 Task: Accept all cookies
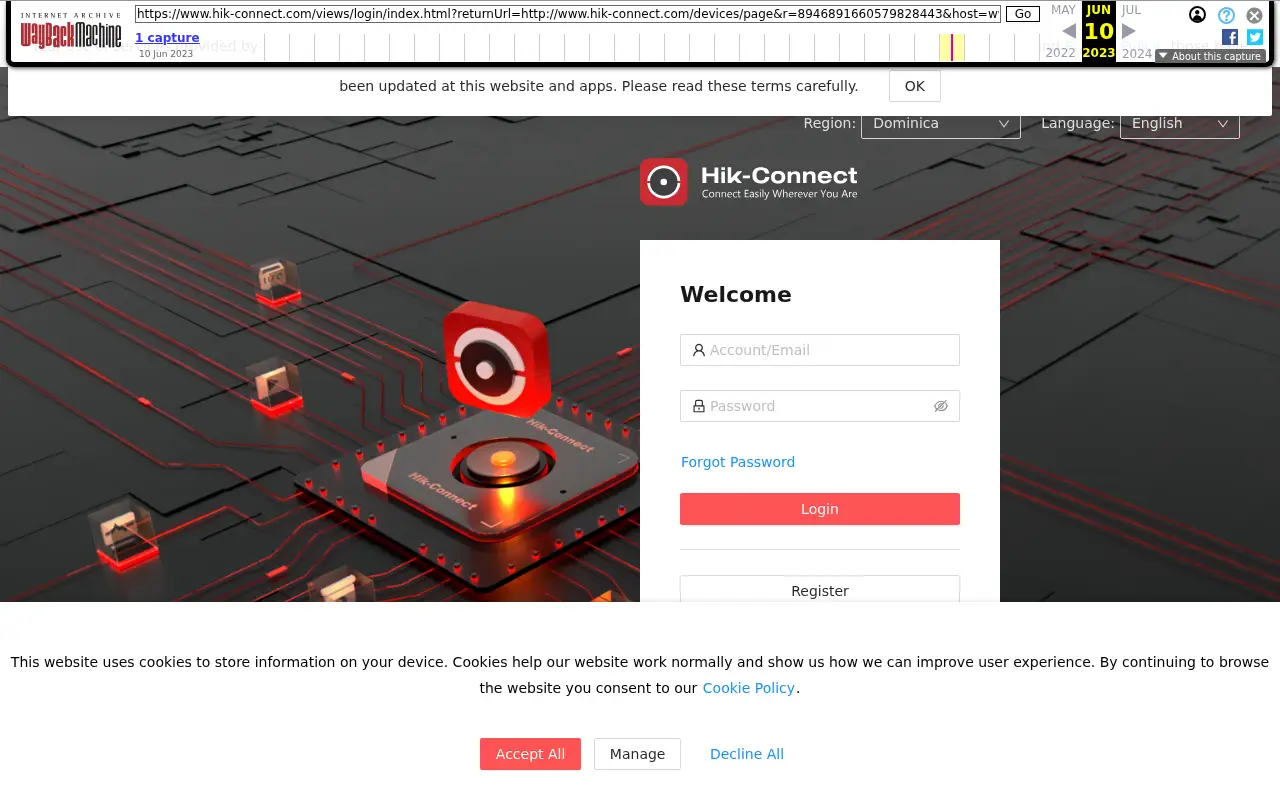[x=530, y=754]
